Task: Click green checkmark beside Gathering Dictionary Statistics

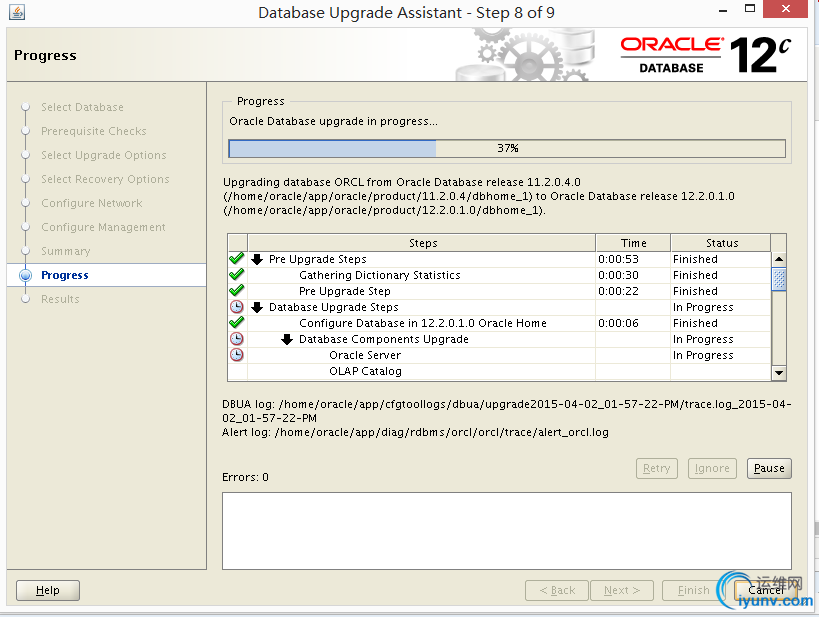Action: click(x=237, y=275)
